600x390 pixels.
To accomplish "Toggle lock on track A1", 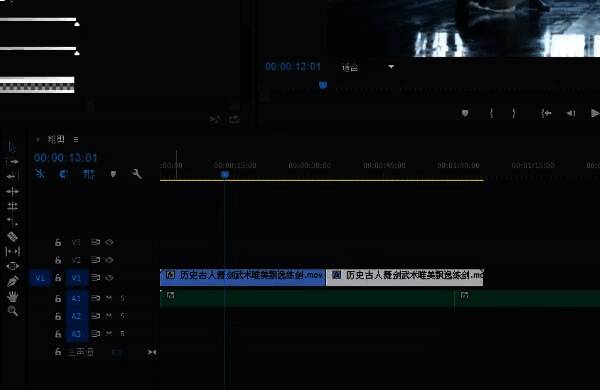I will pyautogui.click(x=58, y=298).
